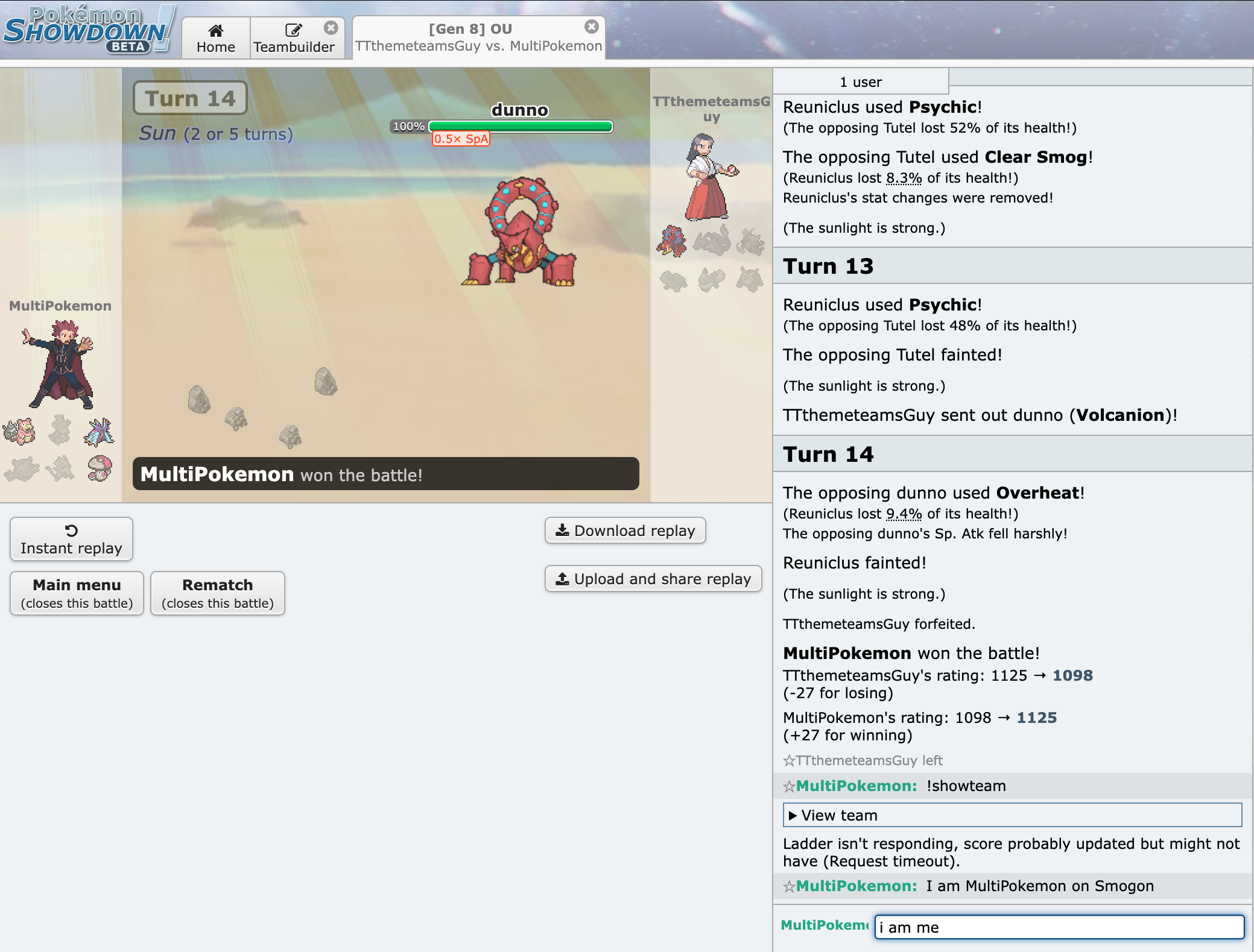Click the Slowbro icon in MultiPokemon's team
This screenshot has height=952, width=1254.
[19, 430]
